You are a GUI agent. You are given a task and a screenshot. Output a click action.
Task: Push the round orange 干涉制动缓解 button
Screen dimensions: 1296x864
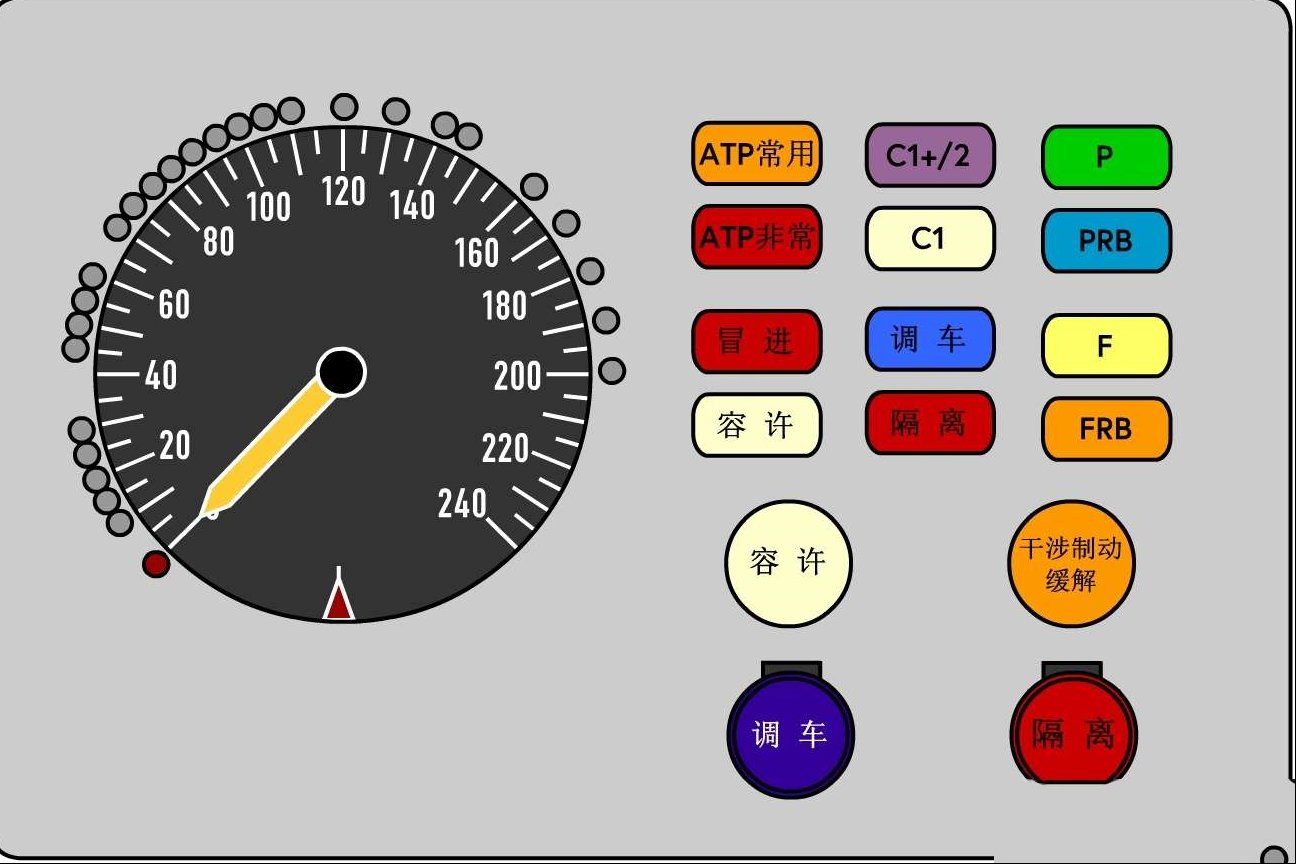click(1071, 563)
